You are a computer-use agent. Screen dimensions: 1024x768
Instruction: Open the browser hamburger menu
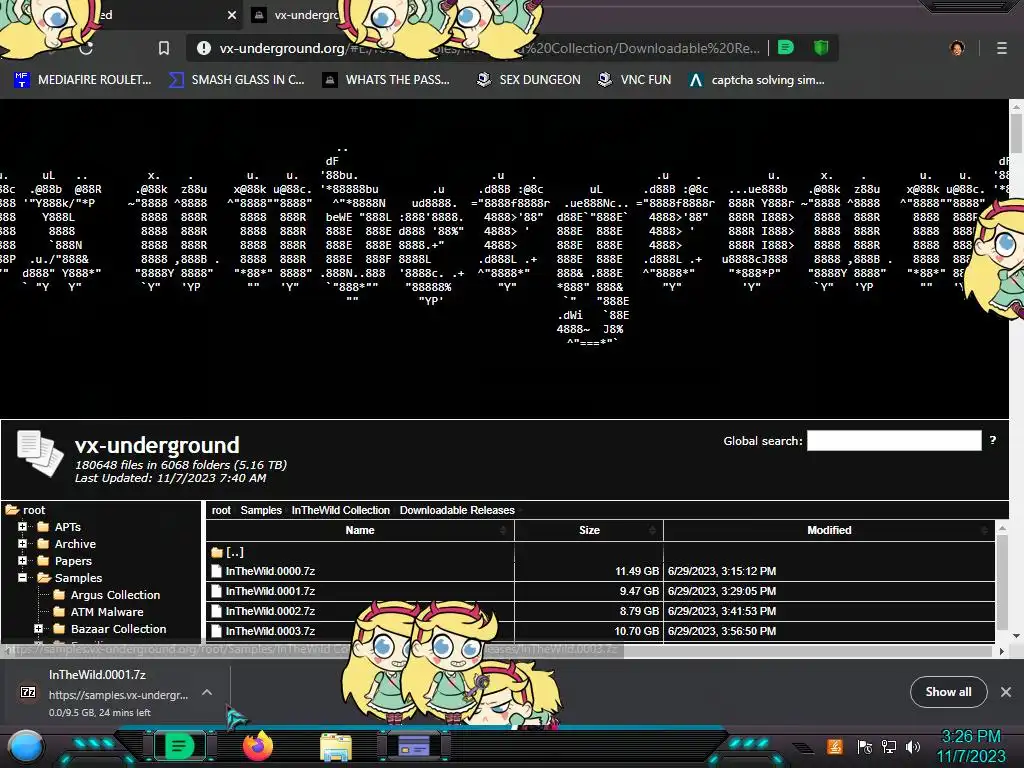click(x=1002, y=48)
